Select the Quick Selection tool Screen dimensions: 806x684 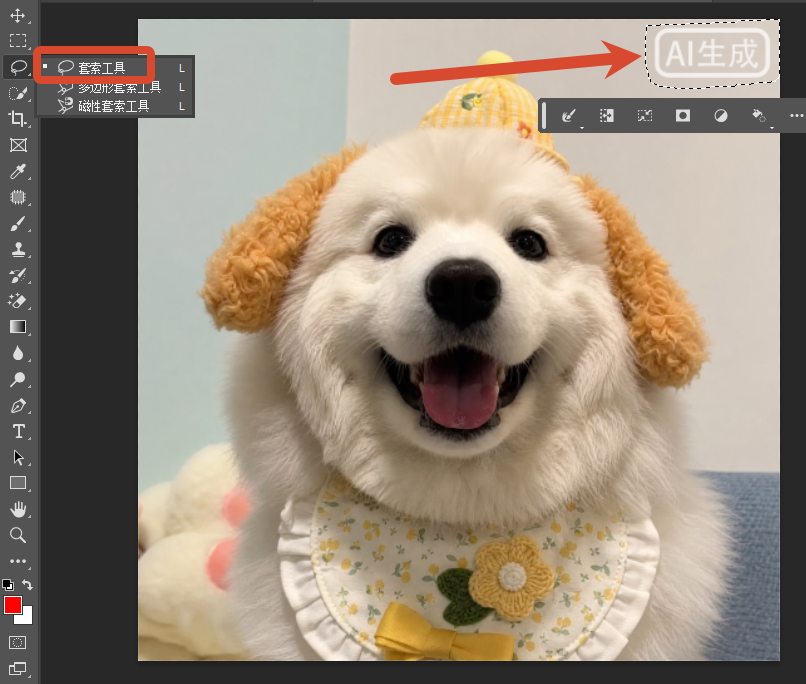tap(17, 93)
